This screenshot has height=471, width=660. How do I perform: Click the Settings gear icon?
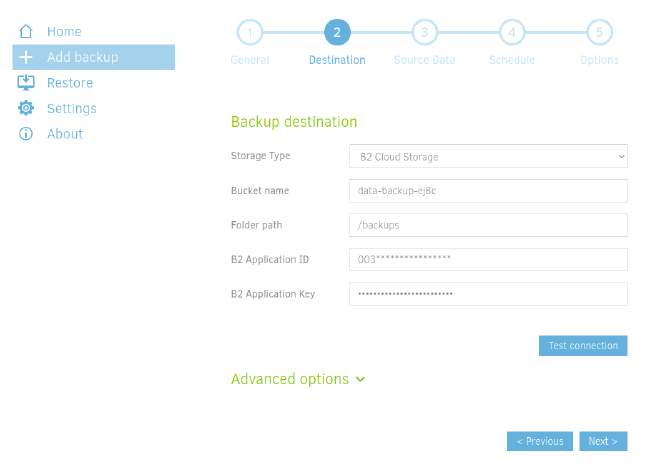pyautogui.click(x=27, y=109)
